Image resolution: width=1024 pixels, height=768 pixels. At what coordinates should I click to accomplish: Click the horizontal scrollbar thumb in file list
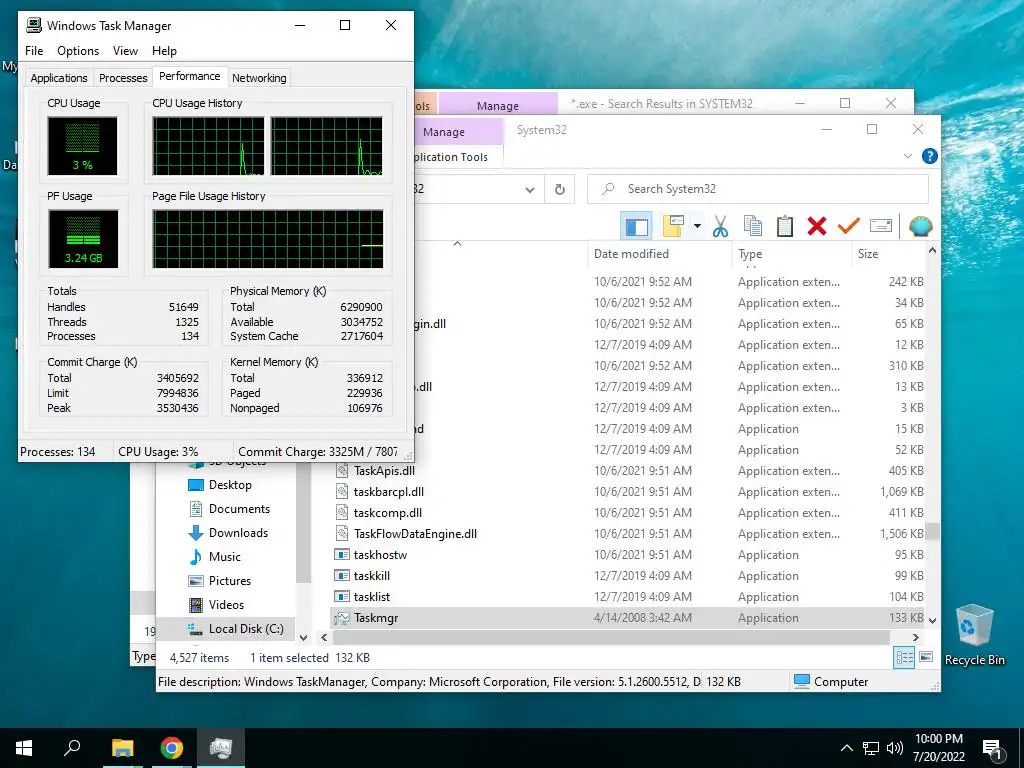611,637
